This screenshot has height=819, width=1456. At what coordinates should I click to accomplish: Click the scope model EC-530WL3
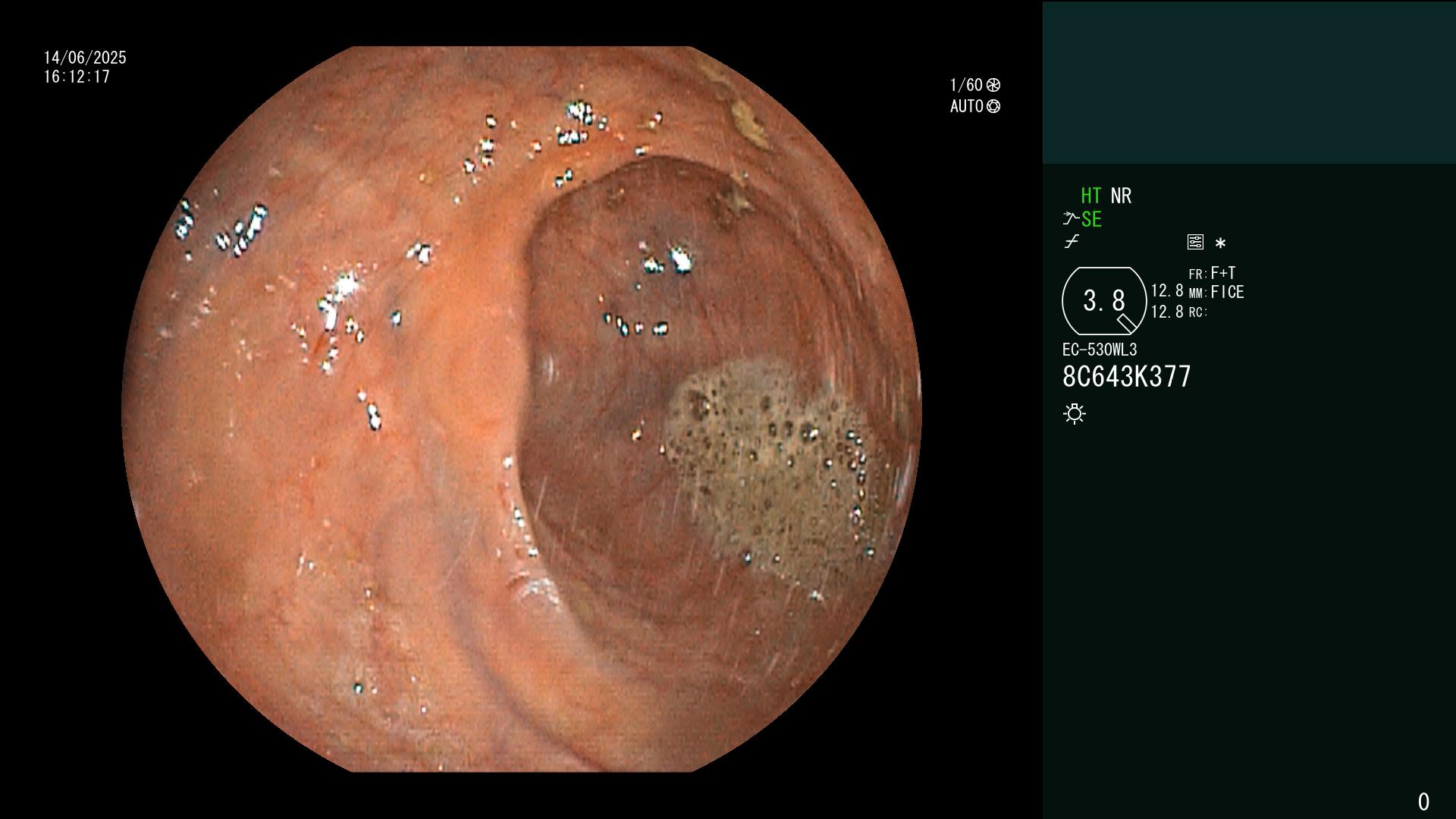(x=1100, y=350)
